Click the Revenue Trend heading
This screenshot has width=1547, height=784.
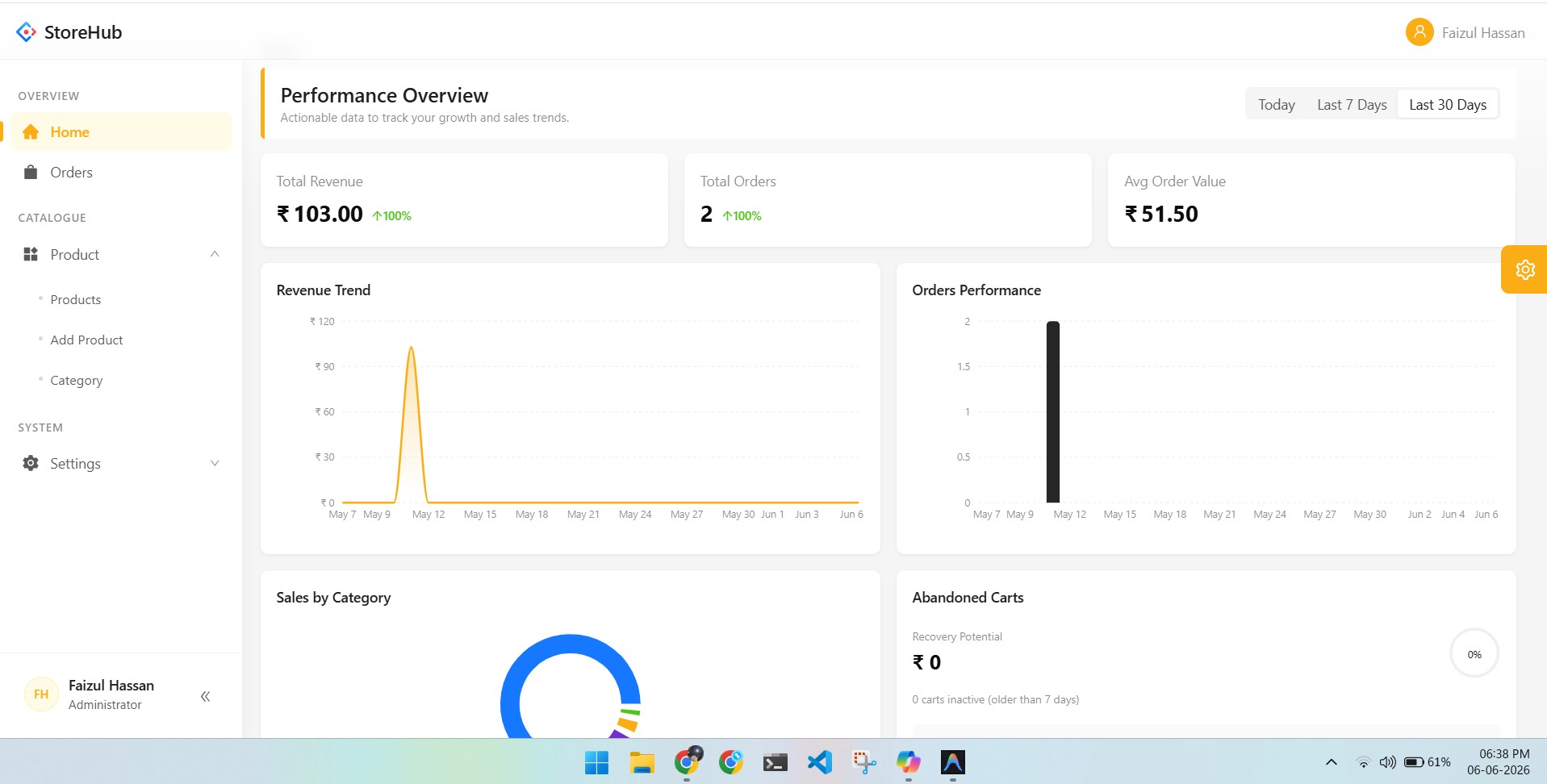pyautogui.click(x=324, y=290)
